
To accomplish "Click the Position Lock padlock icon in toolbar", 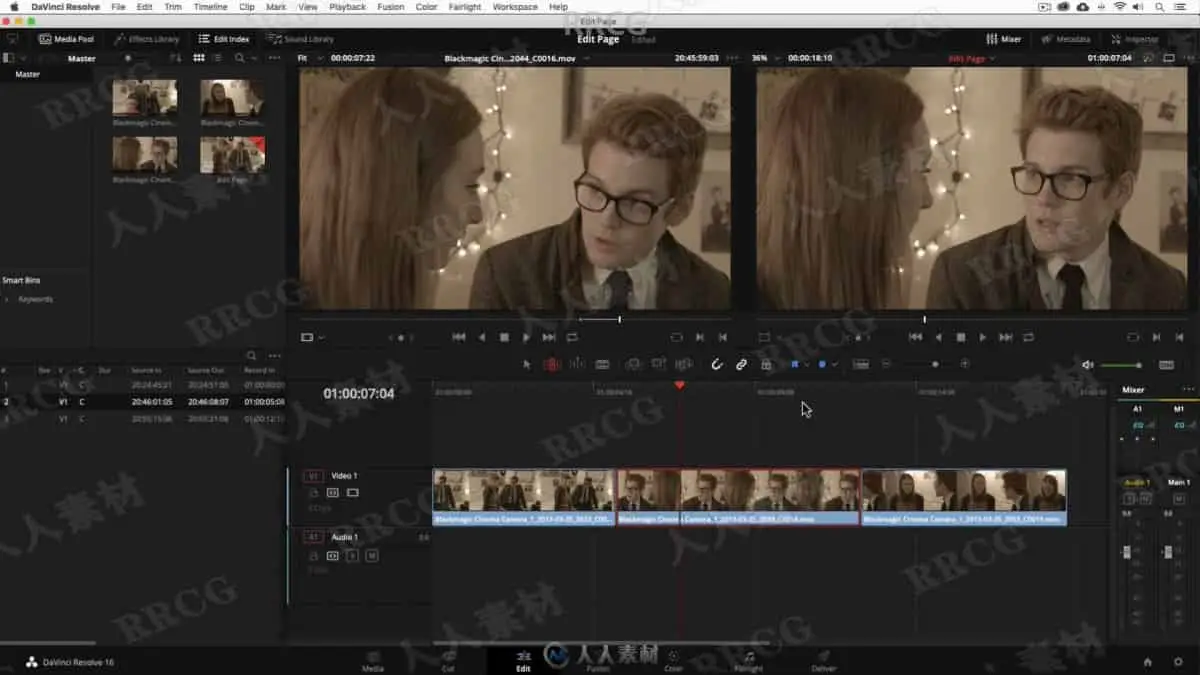I will pos(766,365).
